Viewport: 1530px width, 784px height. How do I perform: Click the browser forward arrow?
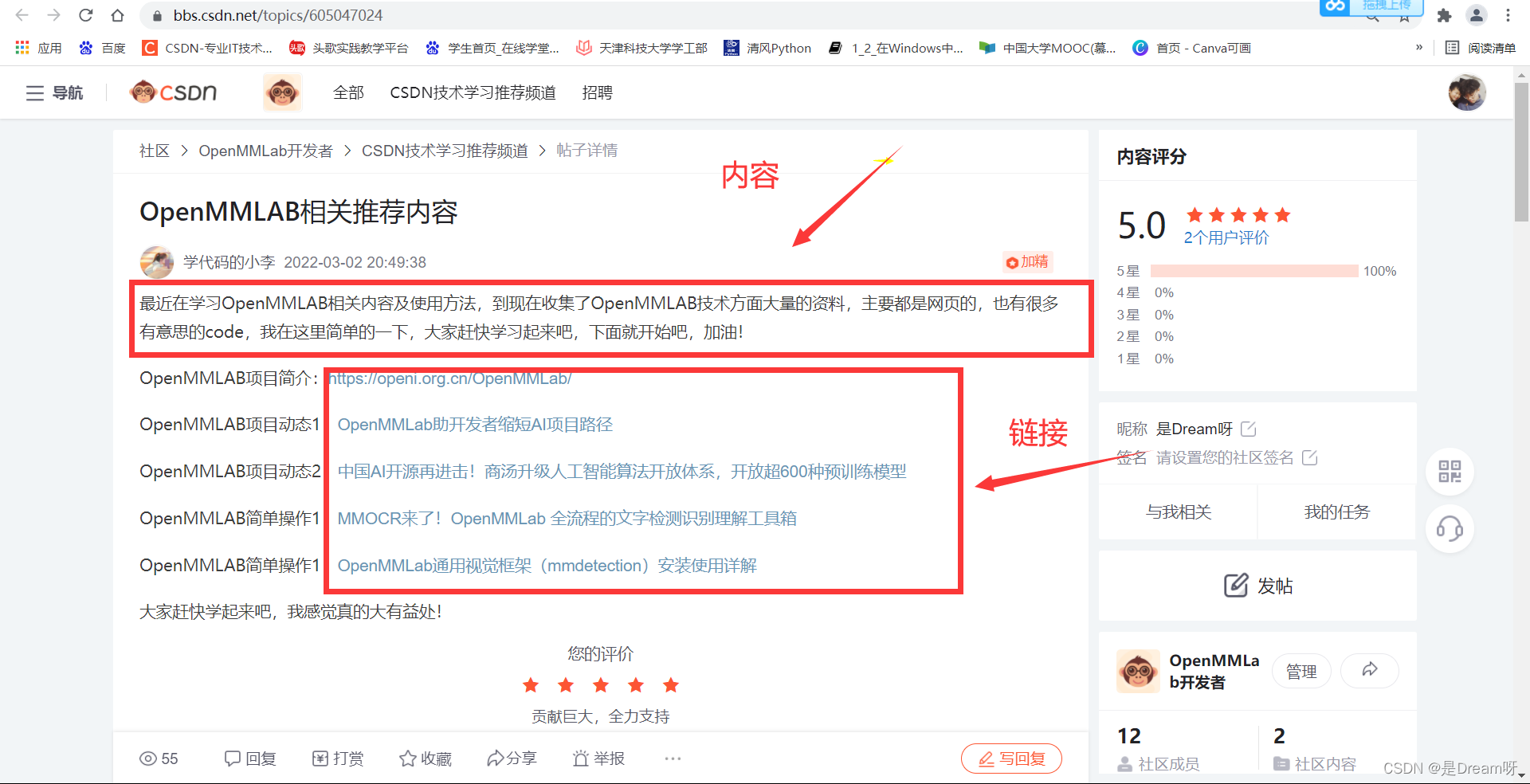tap(53, 15)
